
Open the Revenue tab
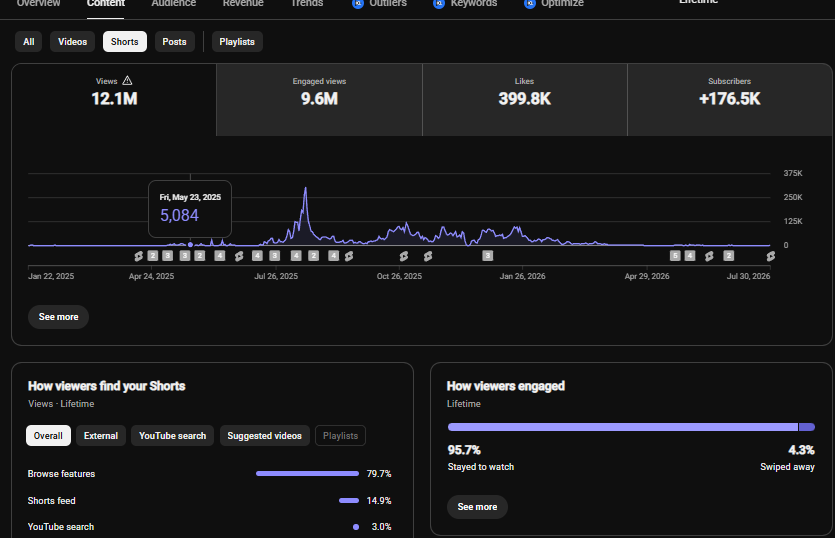(243, 4)
